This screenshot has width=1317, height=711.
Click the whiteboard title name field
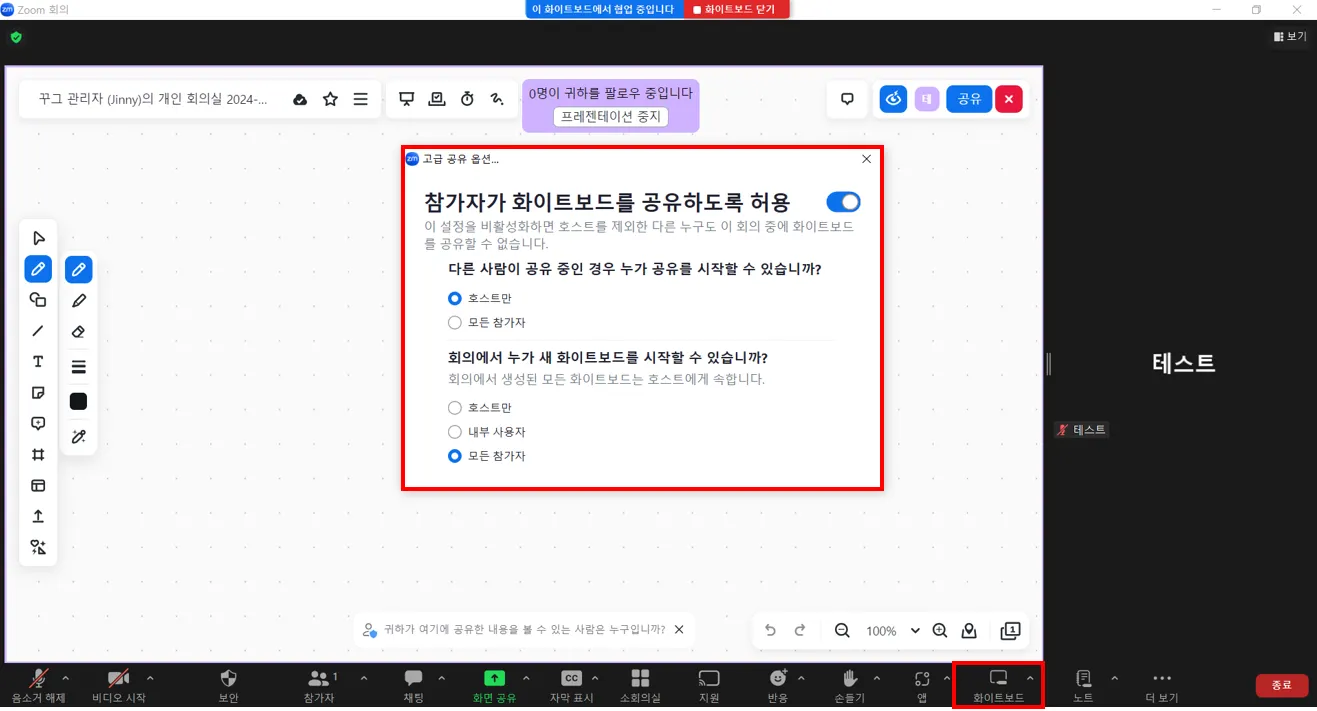tap(153, 100)
